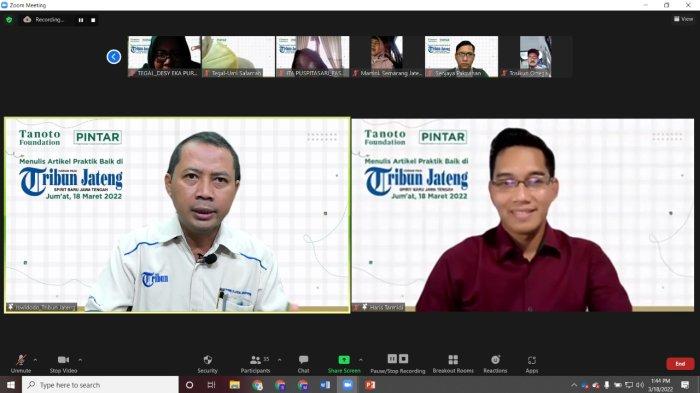Pause the recording from bottom toolbar
The height and width of the screenshot is (393, 700).
pyautogui.click(x=392, y=359)
